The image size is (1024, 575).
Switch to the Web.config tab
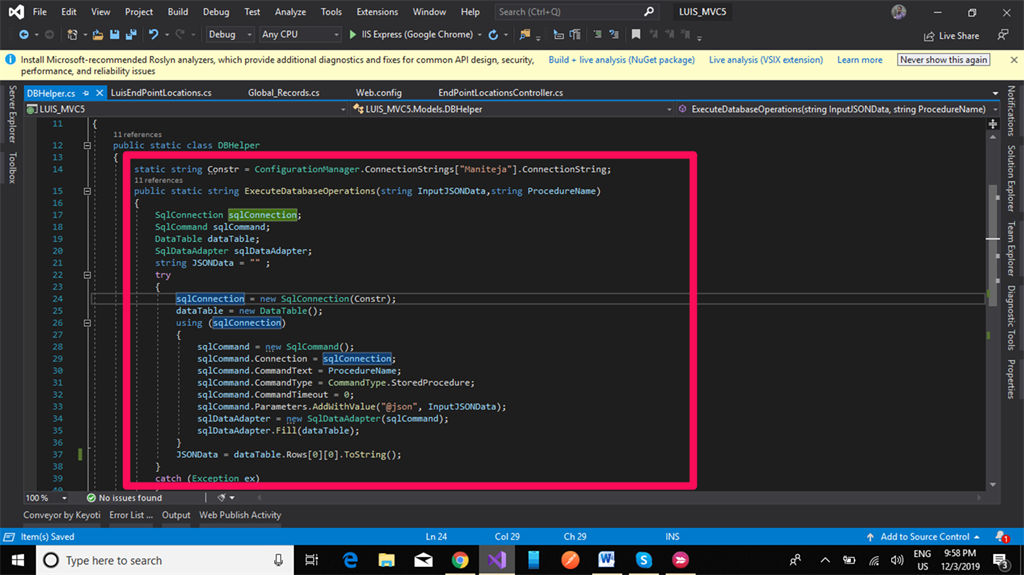click(x=378, y=93)
